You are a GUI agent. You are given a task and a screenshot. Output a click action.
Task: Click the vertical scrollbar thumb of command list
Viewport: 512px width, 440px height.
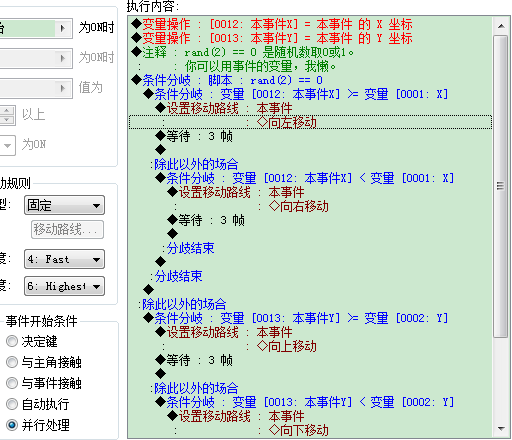501,186
